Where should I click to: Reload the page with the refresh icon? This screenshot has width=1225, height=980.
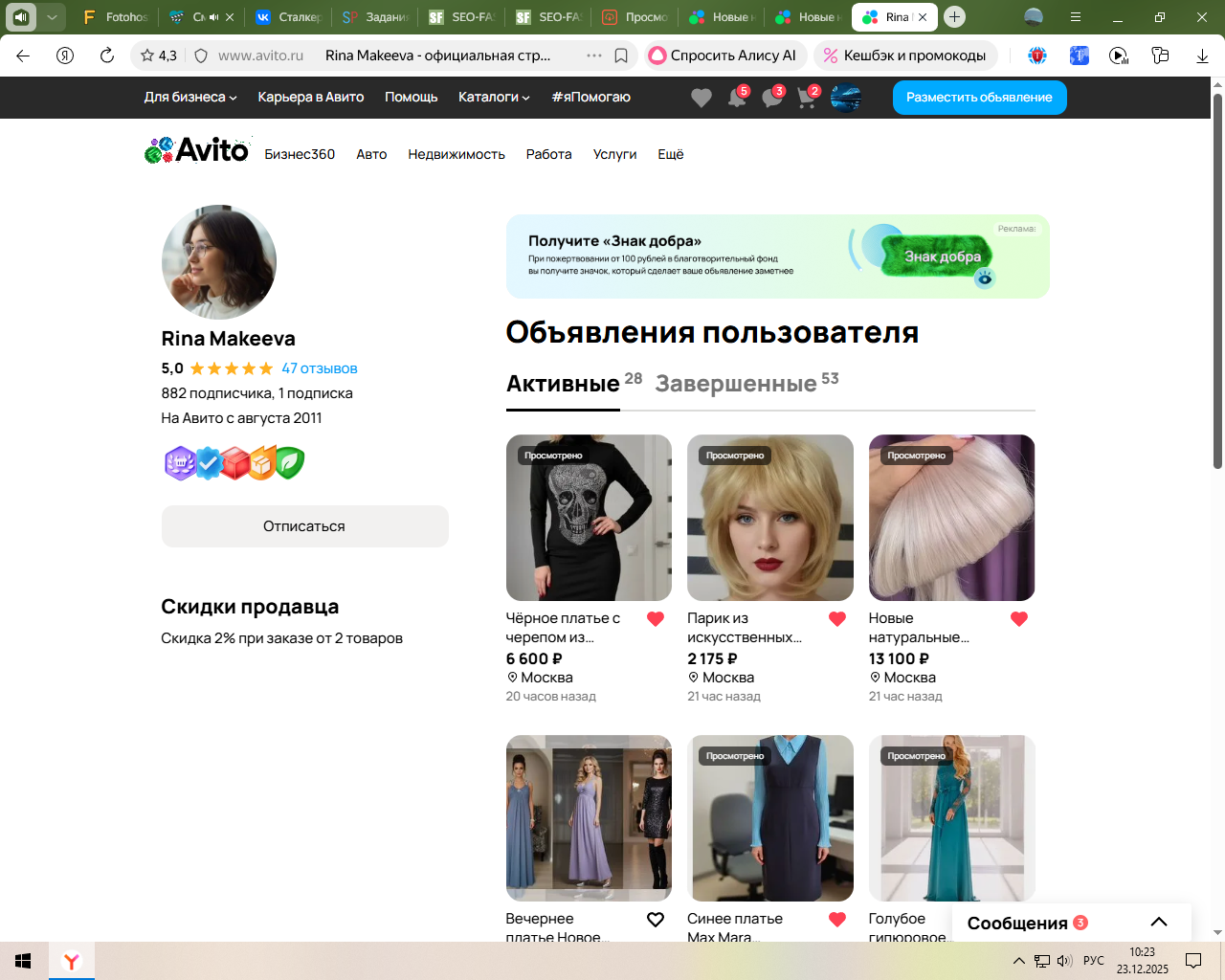(107, 56)
